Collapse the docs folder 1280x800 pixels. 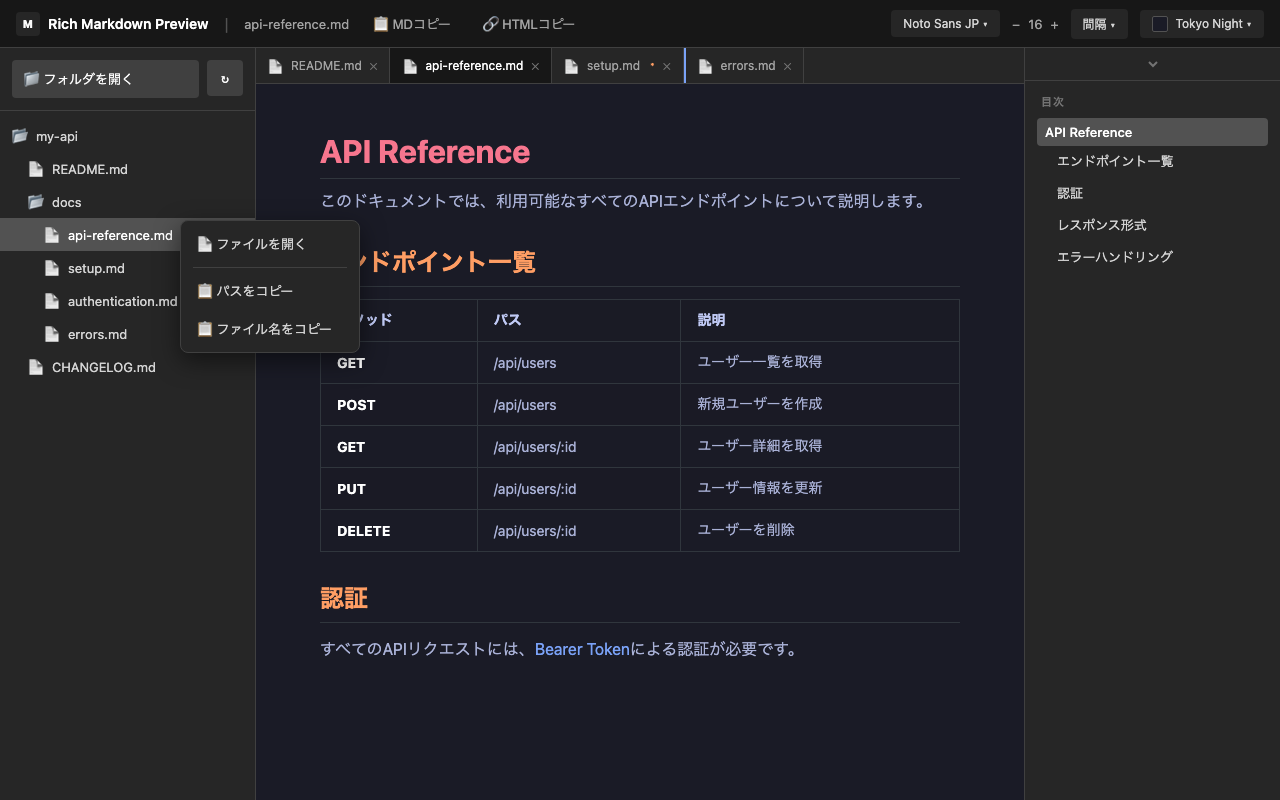point(128,202)
